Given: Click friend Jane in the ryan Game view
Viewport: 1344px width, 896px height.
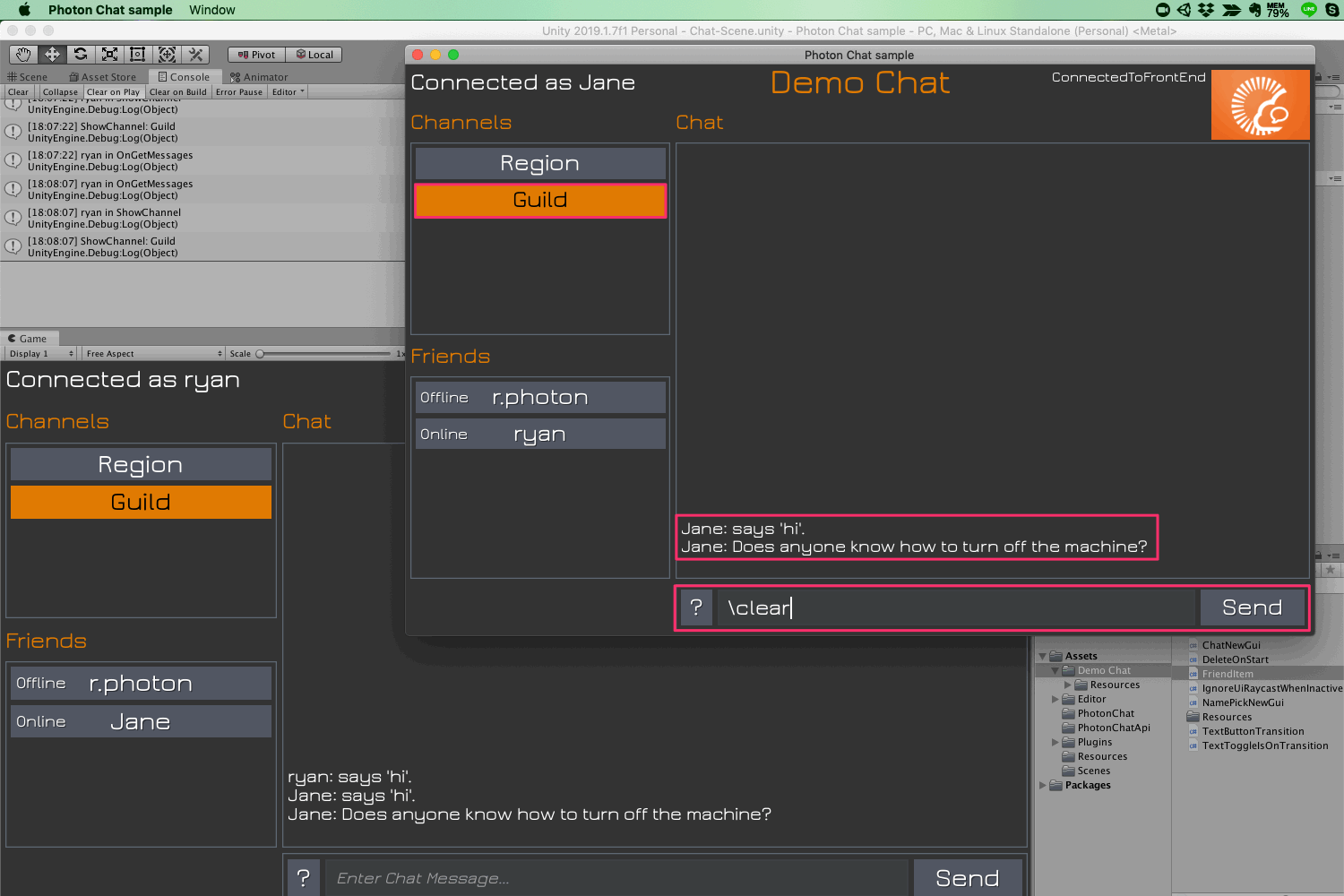Looking at the screenshot, I should tap(141, 721).
